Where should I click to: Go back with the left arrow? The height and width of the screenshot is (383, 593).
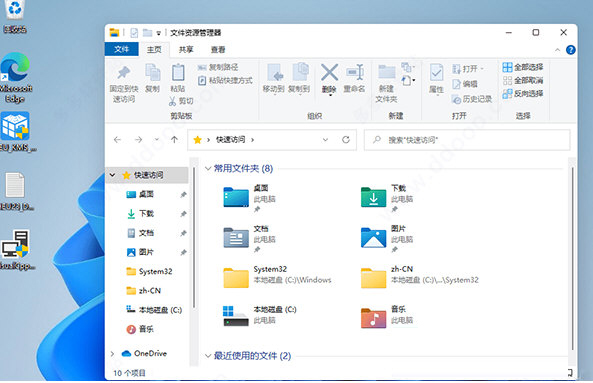tap(118, 140)
